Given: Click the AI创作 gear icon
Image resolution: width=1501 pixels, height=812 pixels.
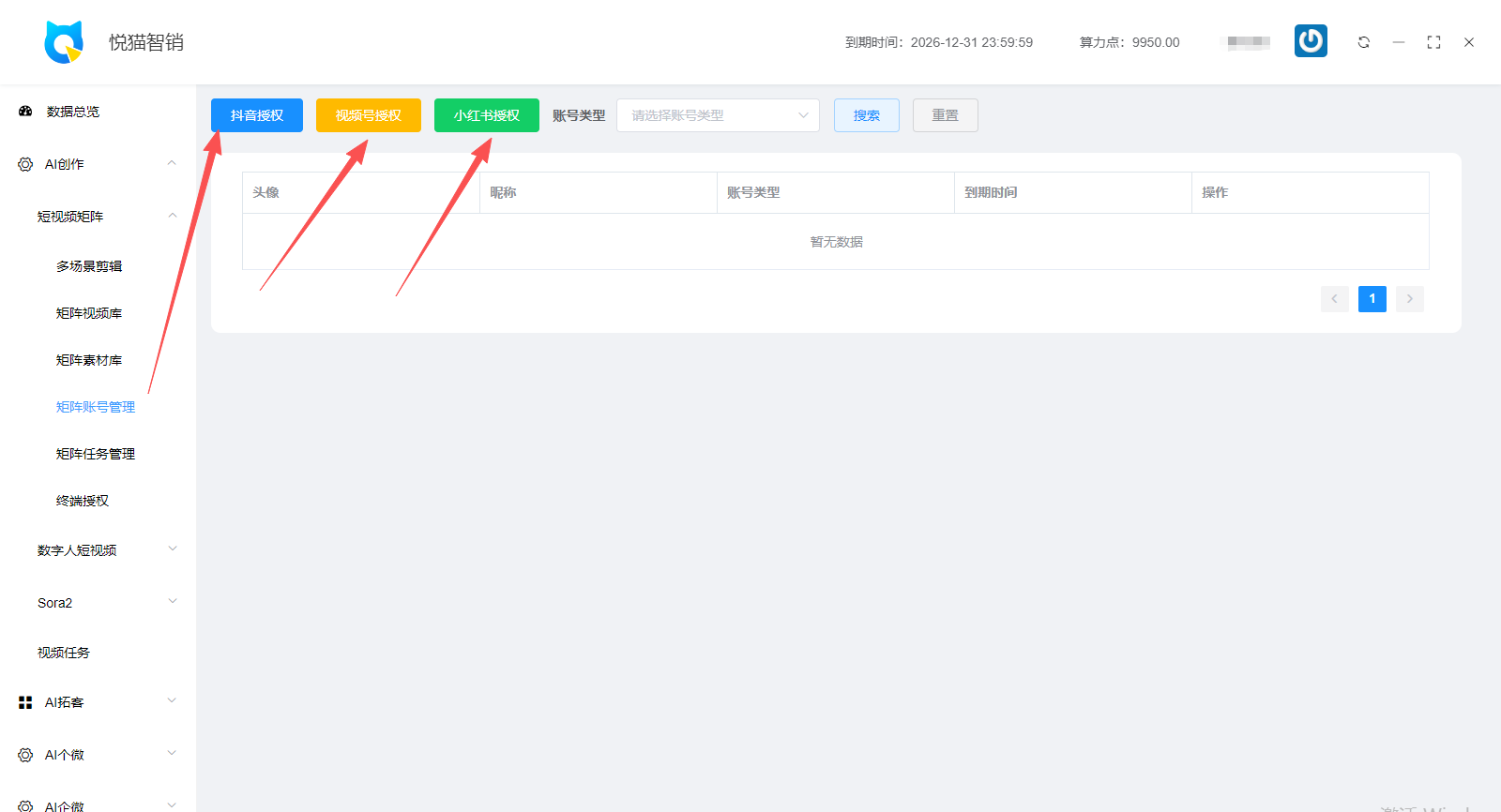Looking at the screenshot, I should pyautogui.click(x=25, y=164).
